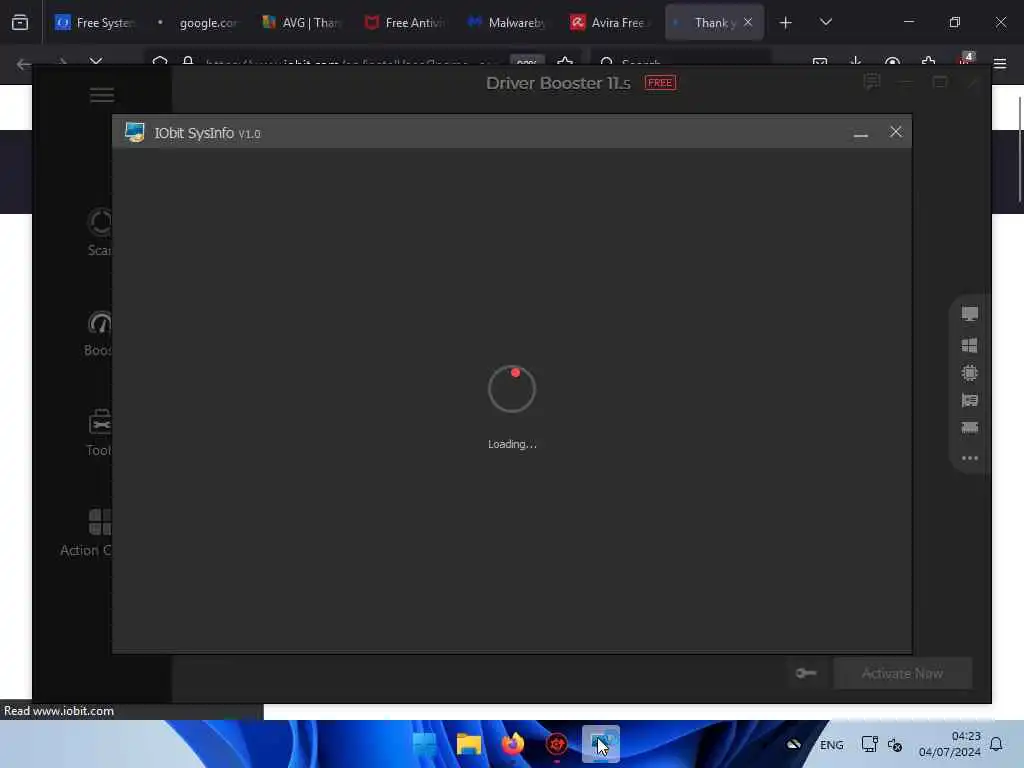
Task: Click the Windows Start button
Action: point(425,744)
